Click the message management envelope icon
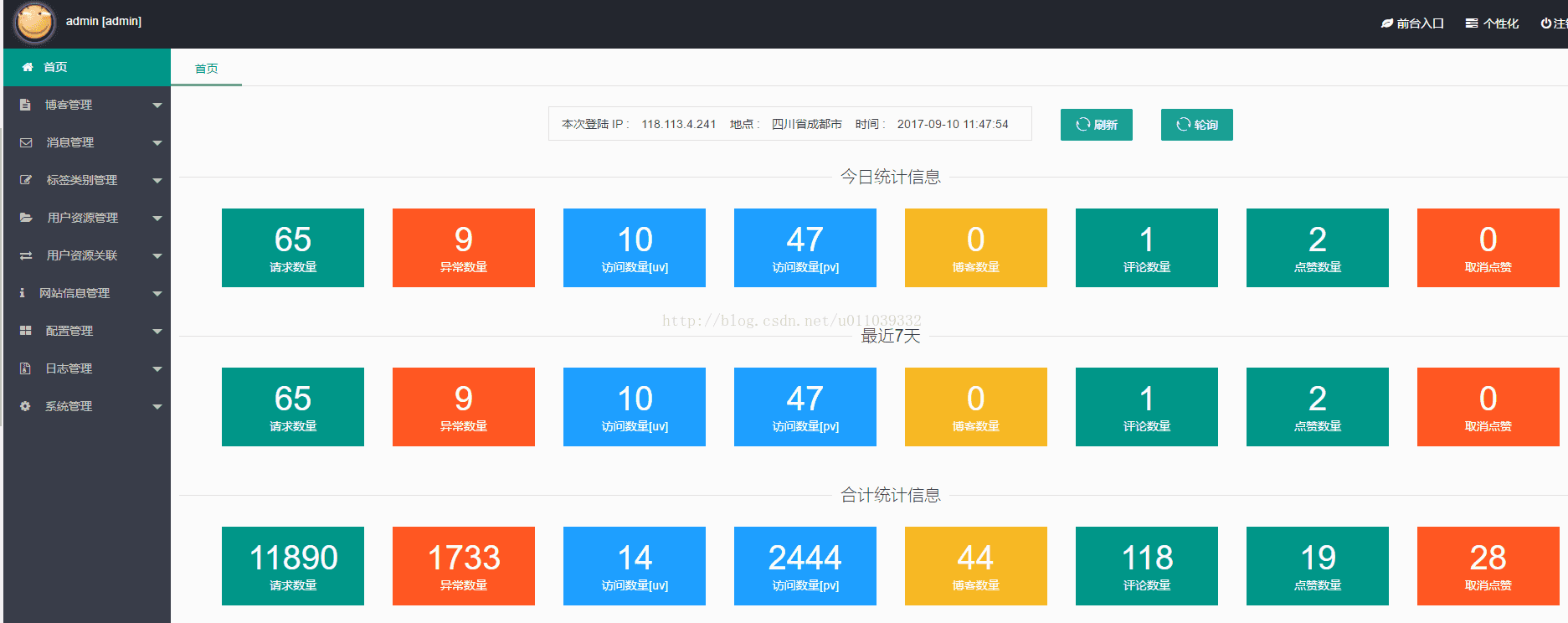This screenshot has height=623, width=1568. [26, 142]
